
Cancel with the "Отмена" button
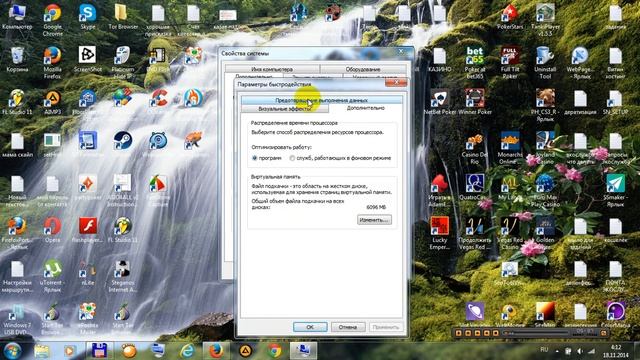[x=348, y=327]
